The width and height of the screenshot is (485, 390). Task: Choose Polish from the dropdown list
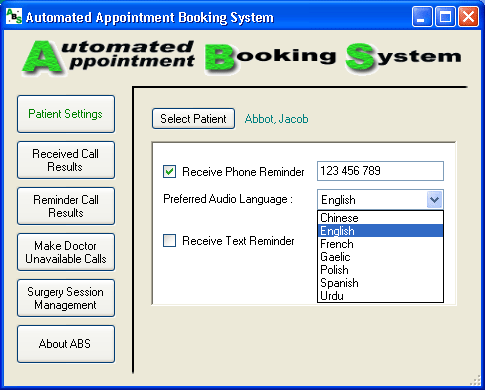380,270
